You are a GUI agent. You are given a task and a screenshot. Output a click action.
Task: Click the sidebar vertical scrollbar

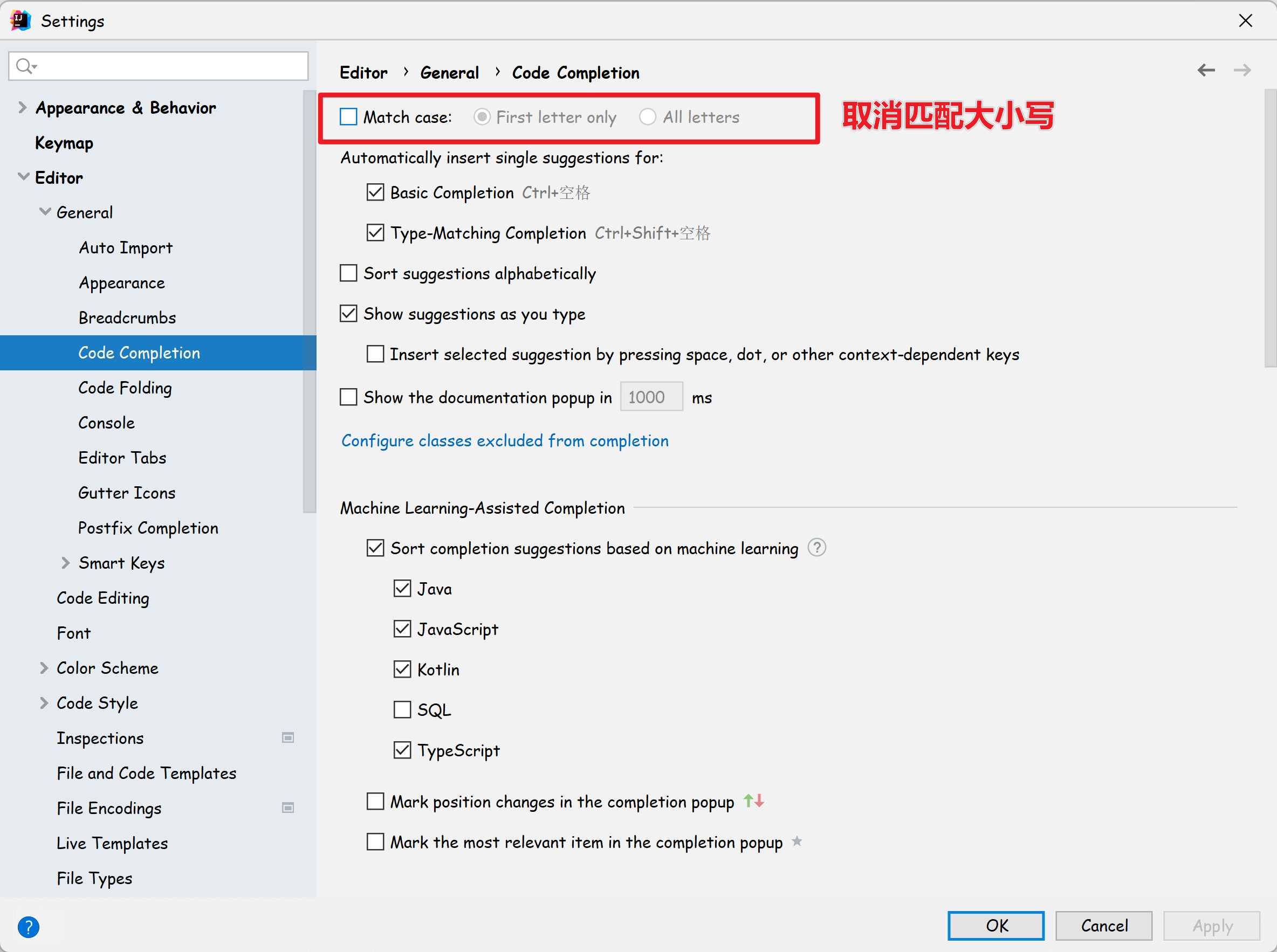[x=309, y=300]
